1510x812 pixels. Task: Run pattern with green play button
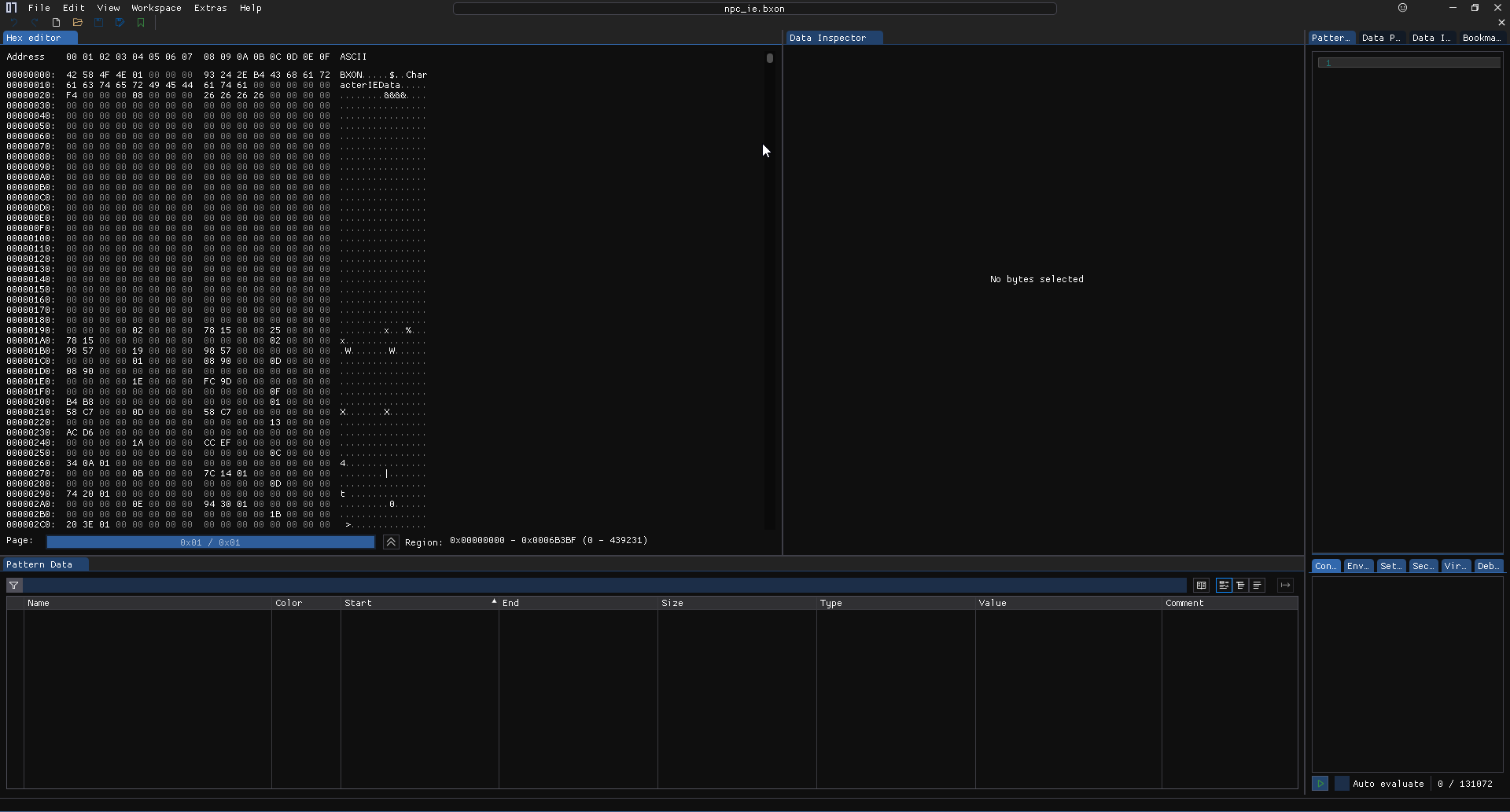[1320, 784]
